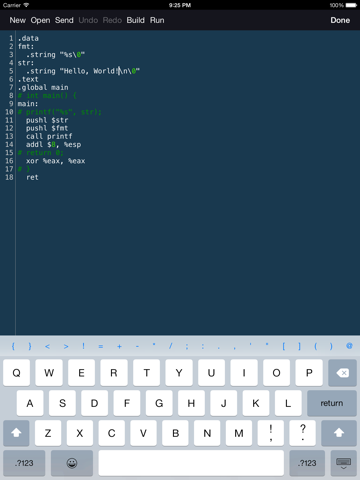The image size is (360, 480).
Task: Click the "call printf" instruction
Action: click(x=49, y=136)
